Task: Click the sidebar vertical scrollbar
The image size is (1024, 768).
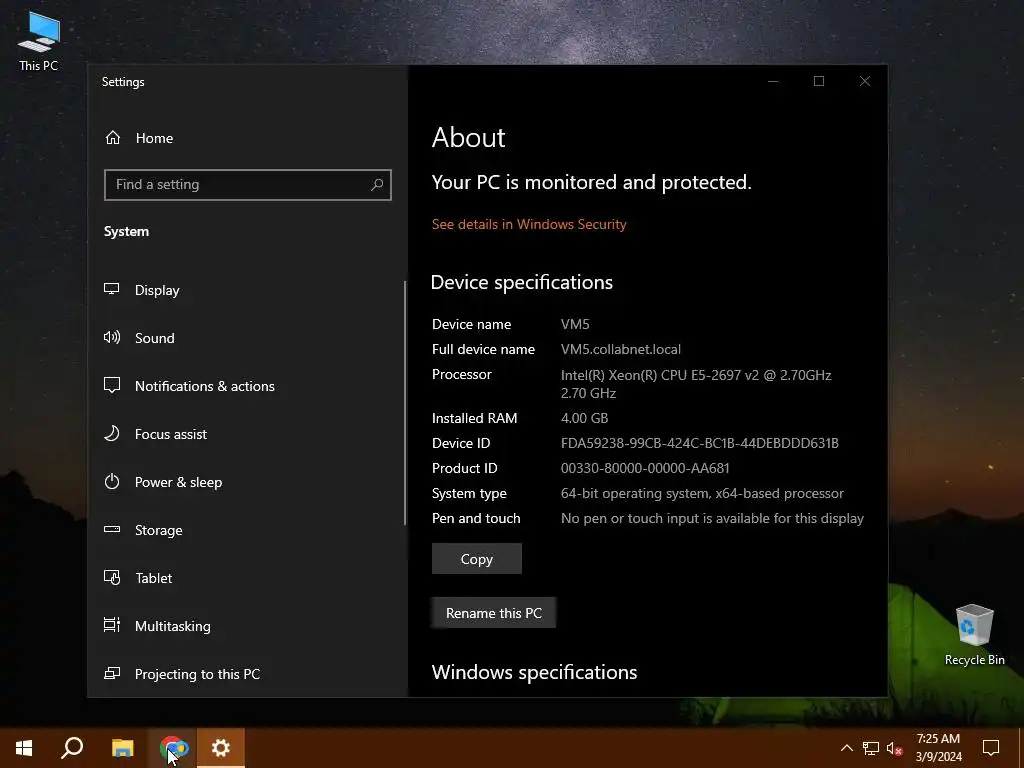Action: click(405, 402)
